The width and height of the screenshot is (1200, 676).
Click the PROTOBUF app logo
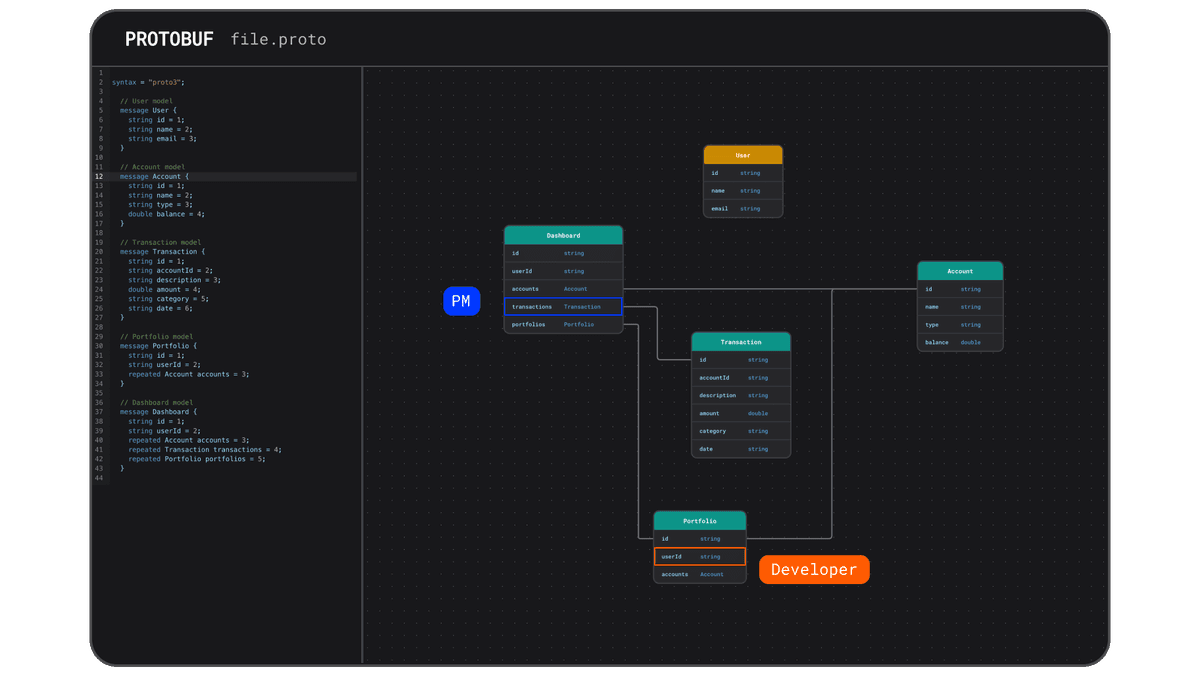[x=169, y=39]
